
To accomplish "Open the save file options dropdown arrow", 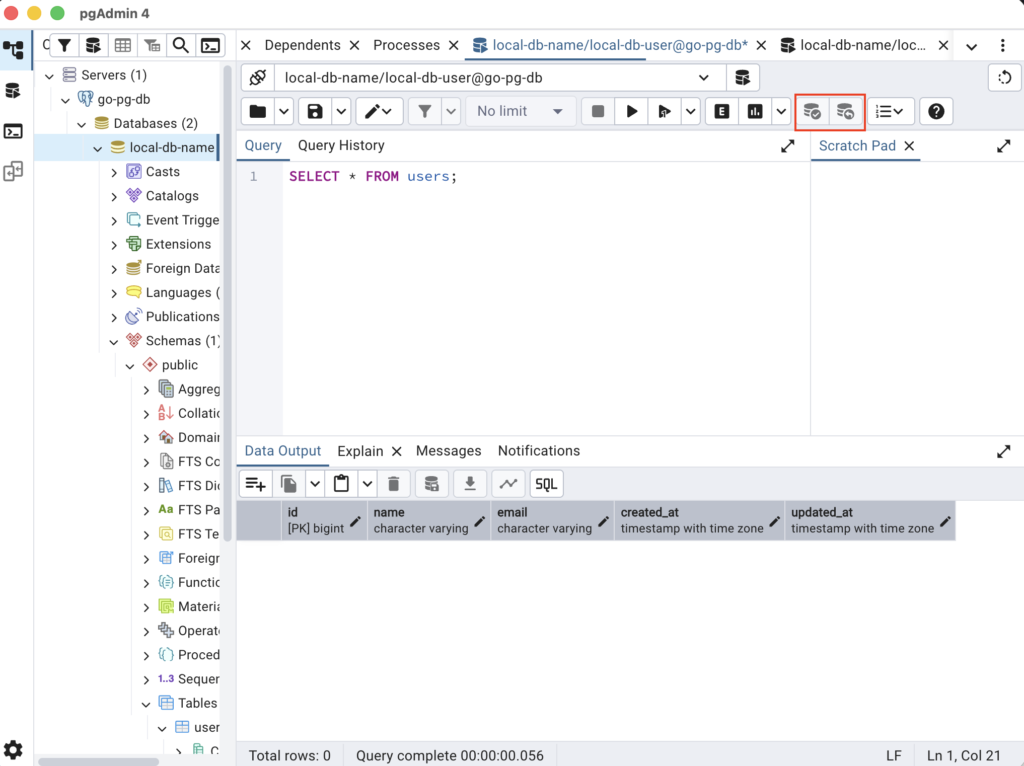I will click(x=341, y=111).
